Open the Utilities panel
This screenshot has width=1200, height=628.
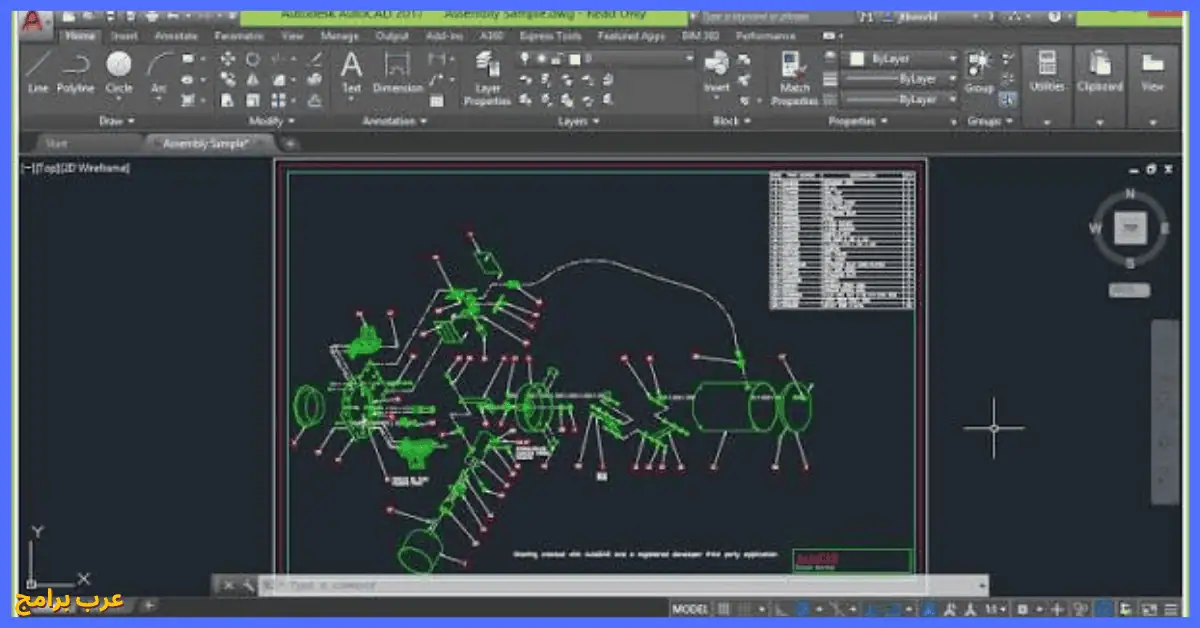tap(1047, 86)
